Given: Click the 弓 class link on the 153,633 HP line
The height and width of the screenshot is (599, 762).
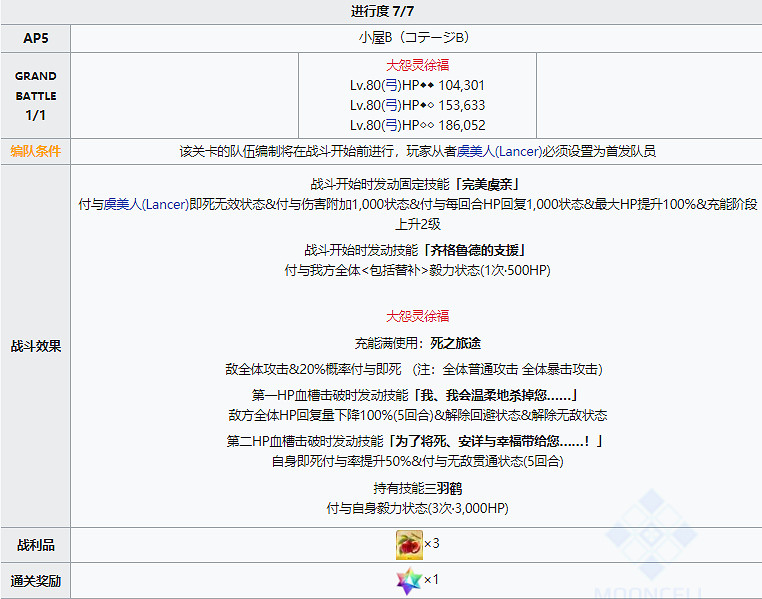Looking at the screenshot, I should click(391, 105).
